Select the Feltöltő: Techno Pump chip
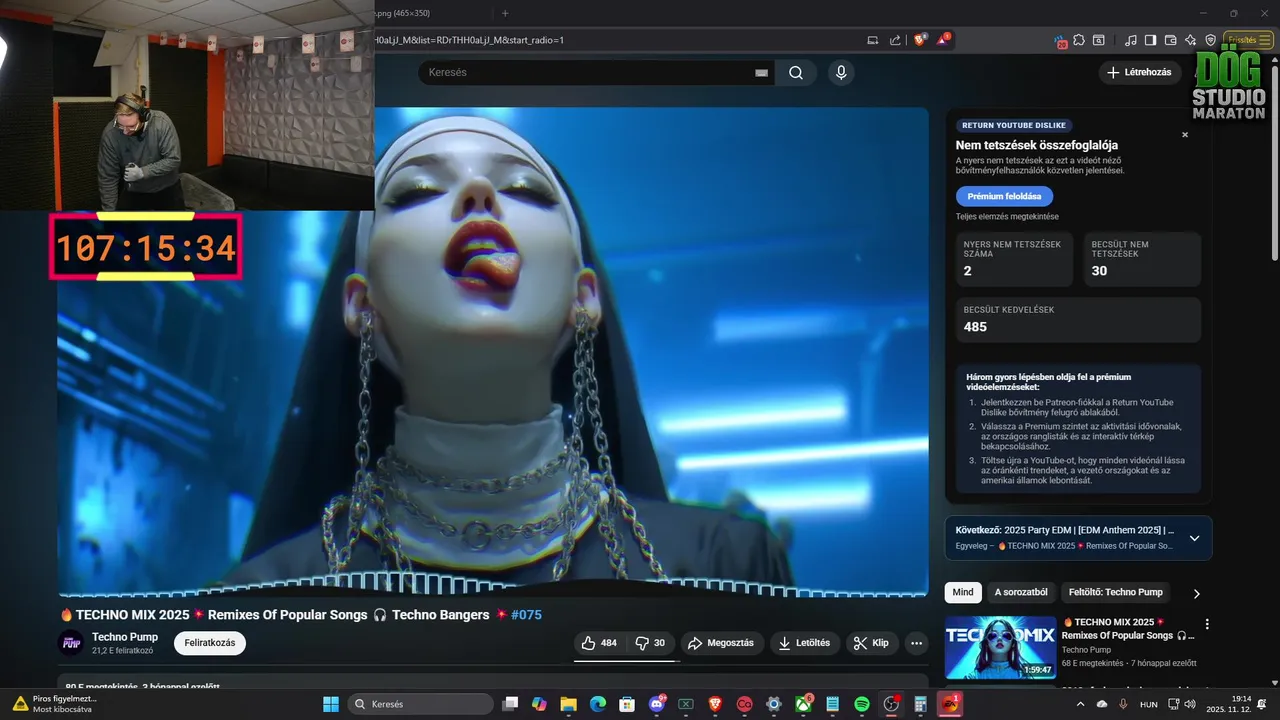This screenshot has height=720, width=1280. (1116, 592)
